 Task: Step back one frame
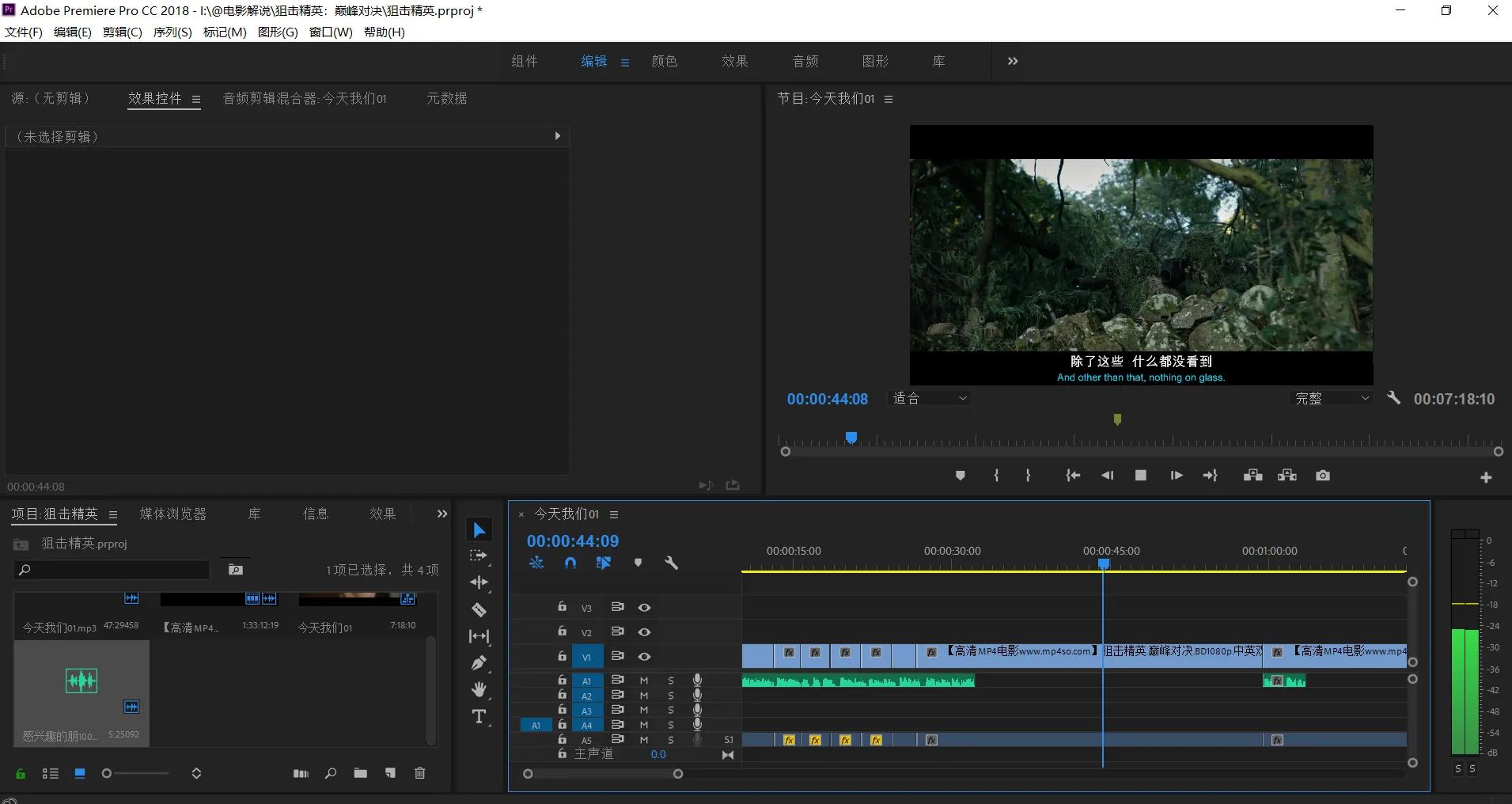[x=1107, y=476]
